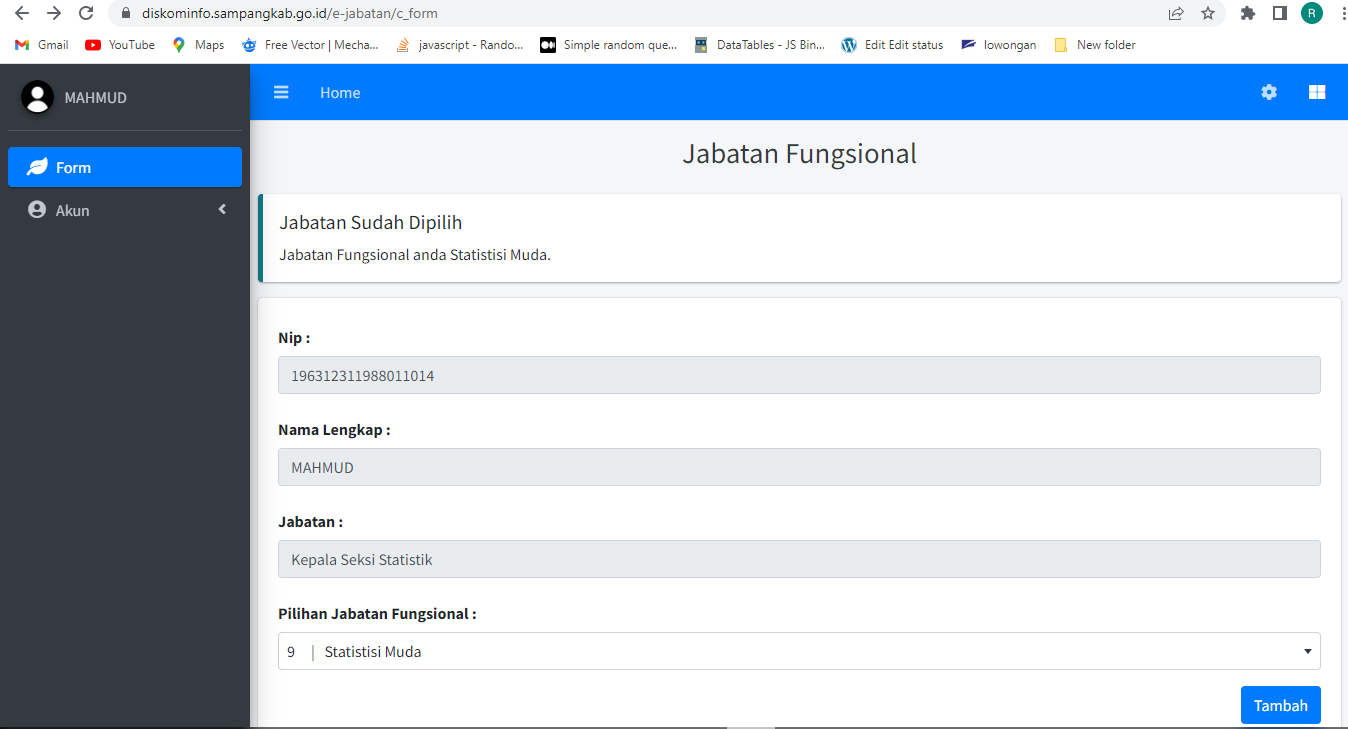Open the Gmail bookmark
This screenshot has width=1348, height=729.
click(42, 45)
